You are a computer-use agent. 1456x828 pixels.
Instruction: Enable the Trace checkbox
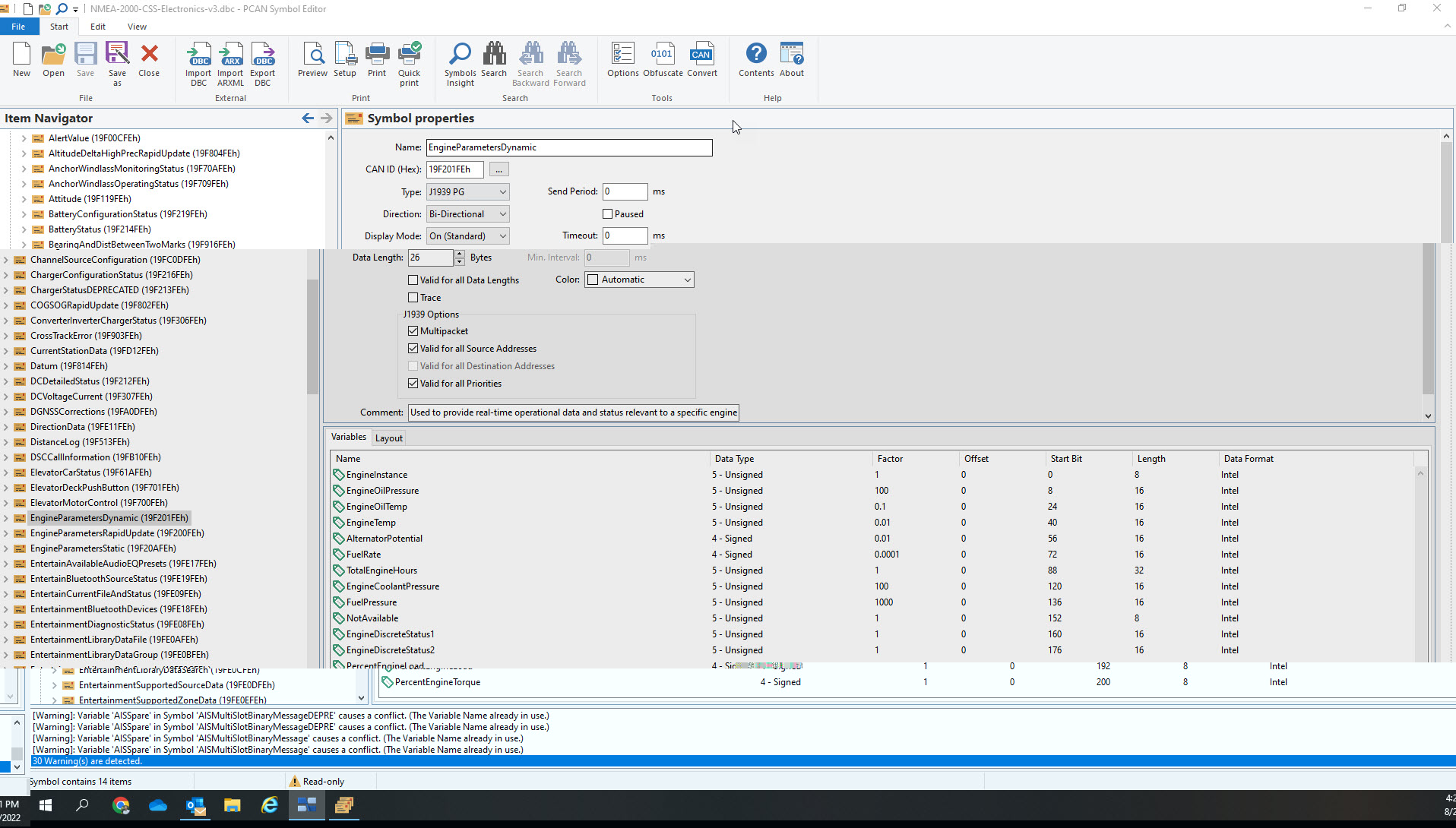(x=413, y=298)
